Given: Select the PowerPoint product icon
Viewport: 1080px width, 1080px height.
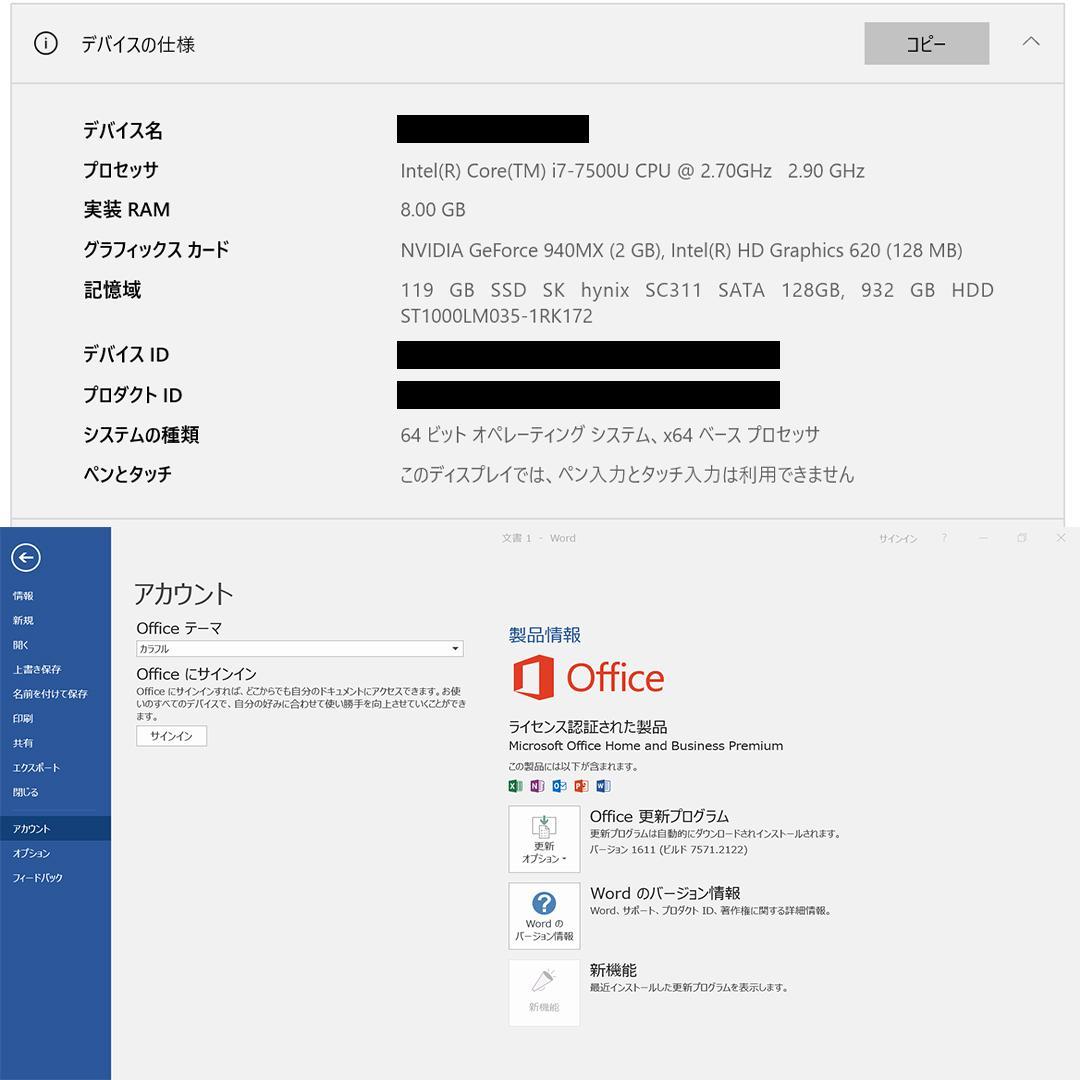Looking at the screenshot, I should [x=580, y=786].
